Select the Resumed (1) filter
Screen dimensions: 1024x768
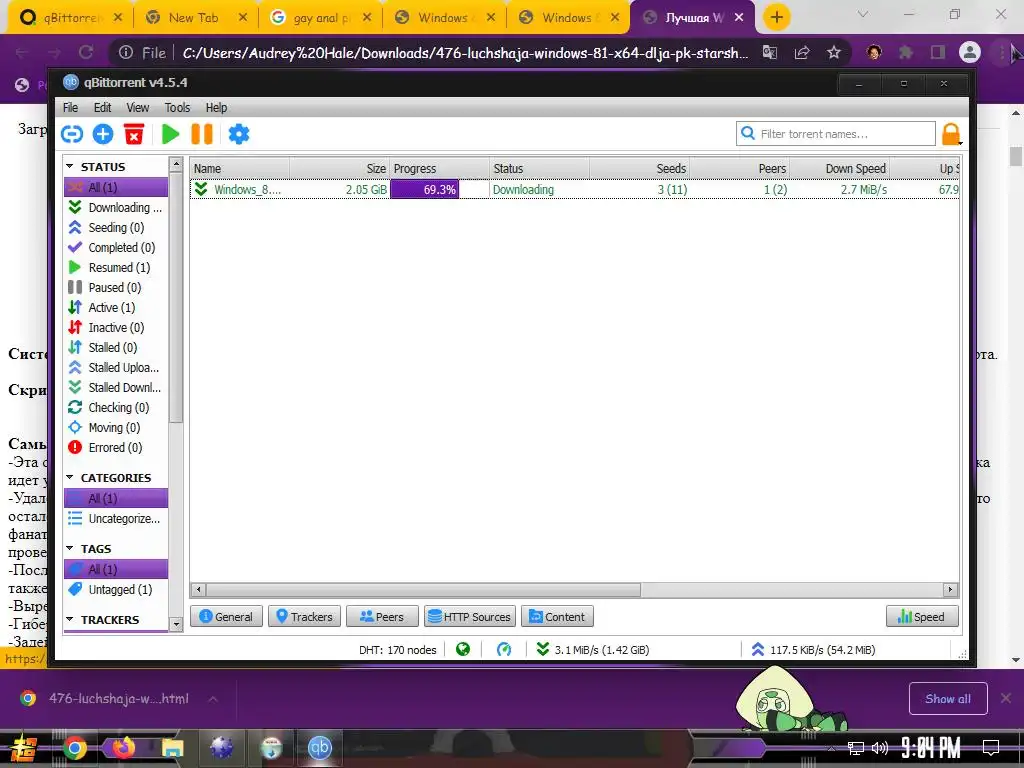point(116,268)
